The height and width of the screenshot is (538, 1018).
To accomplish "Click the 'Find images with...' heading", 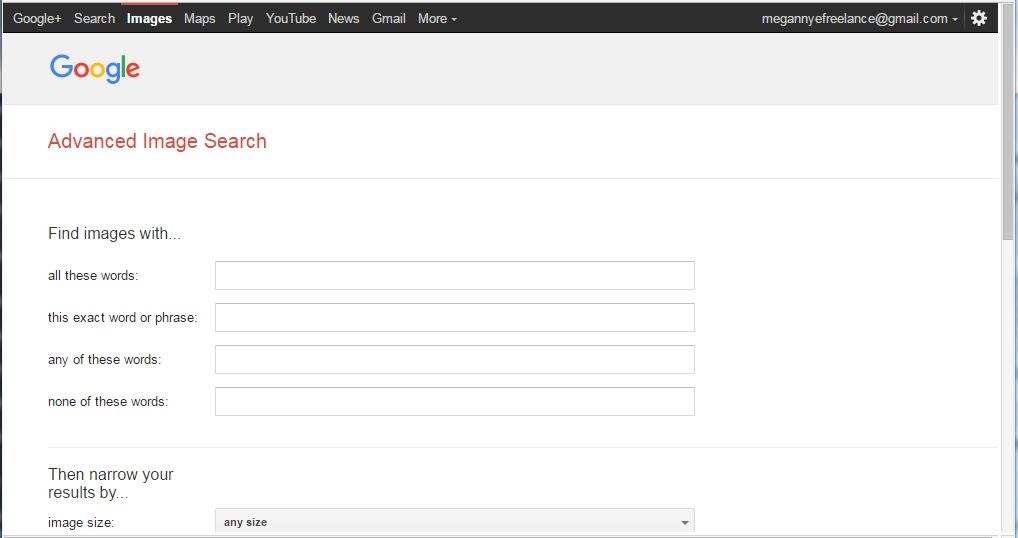I will pos(114,234).
